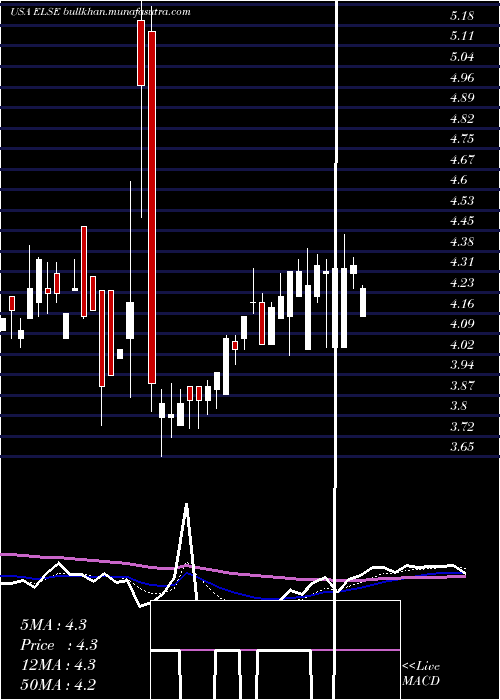Click the last white candlestick on the right

tap(363, 302)
